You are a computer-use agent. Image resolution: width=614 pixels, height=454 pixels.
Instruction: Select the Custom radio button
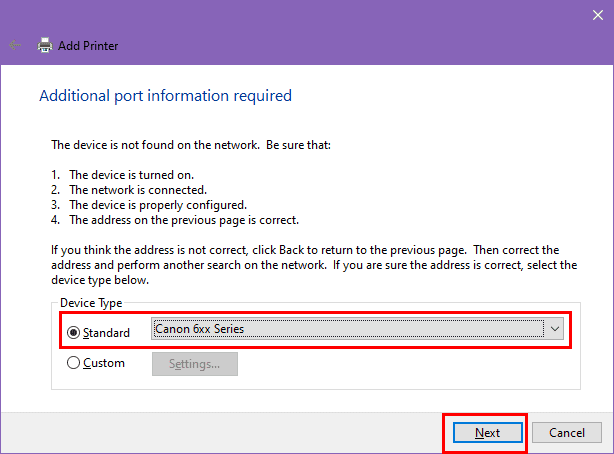73,363
